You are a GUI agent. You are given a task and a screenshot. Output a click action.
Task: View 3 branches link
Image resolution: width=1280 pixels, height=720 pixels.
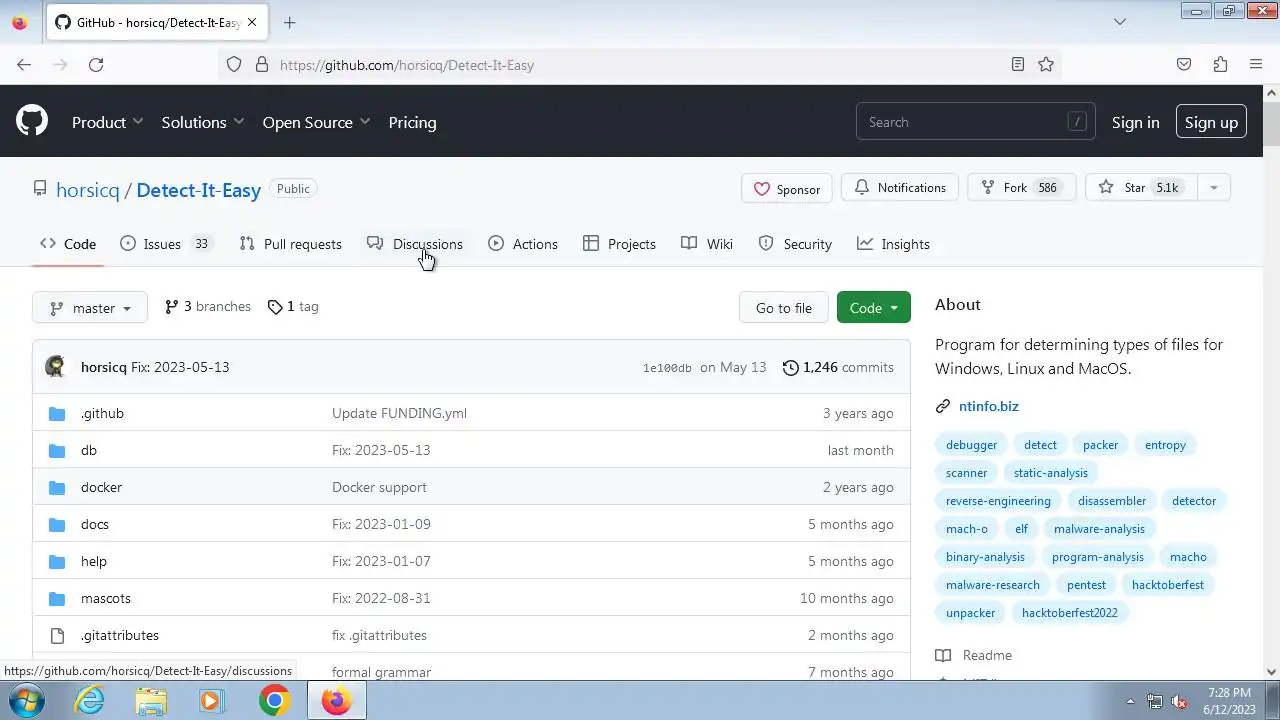208,307
